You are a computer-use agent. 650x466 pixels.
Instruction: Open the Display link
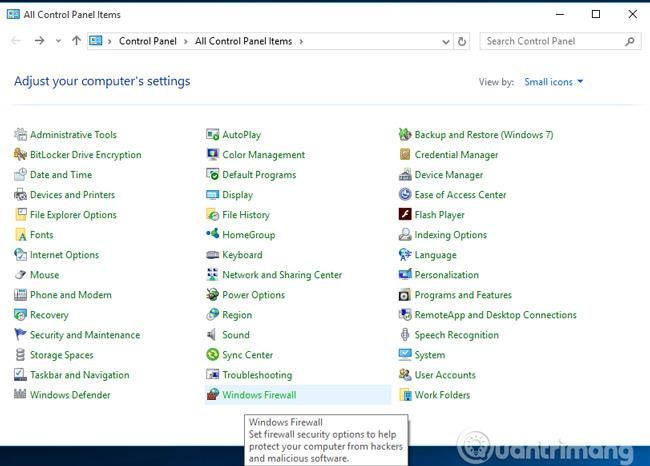click(x=238, y=195)
